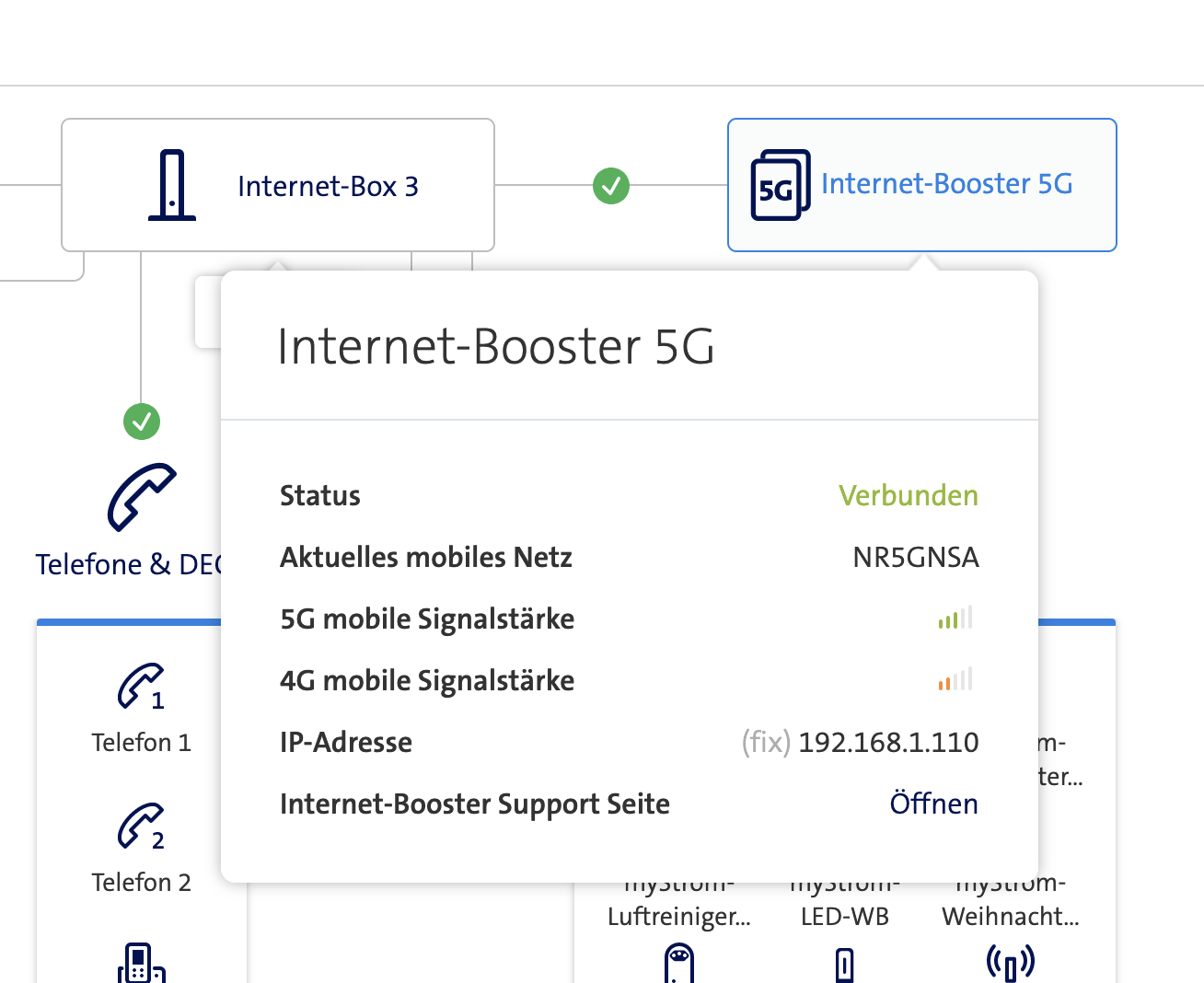Viewport: 1204px width, 983px height.
Task: Click the 5G signal strength bars
Action: point(955,619)
